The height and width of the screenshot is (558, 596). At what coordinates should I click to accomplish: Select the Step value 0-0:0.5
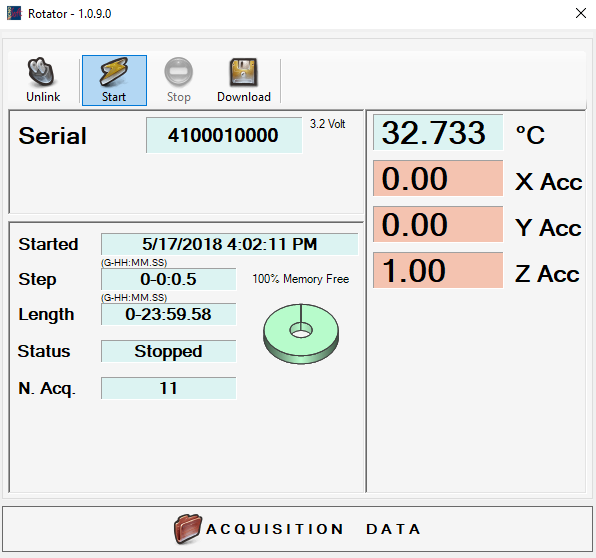click(x=168, y=279)
